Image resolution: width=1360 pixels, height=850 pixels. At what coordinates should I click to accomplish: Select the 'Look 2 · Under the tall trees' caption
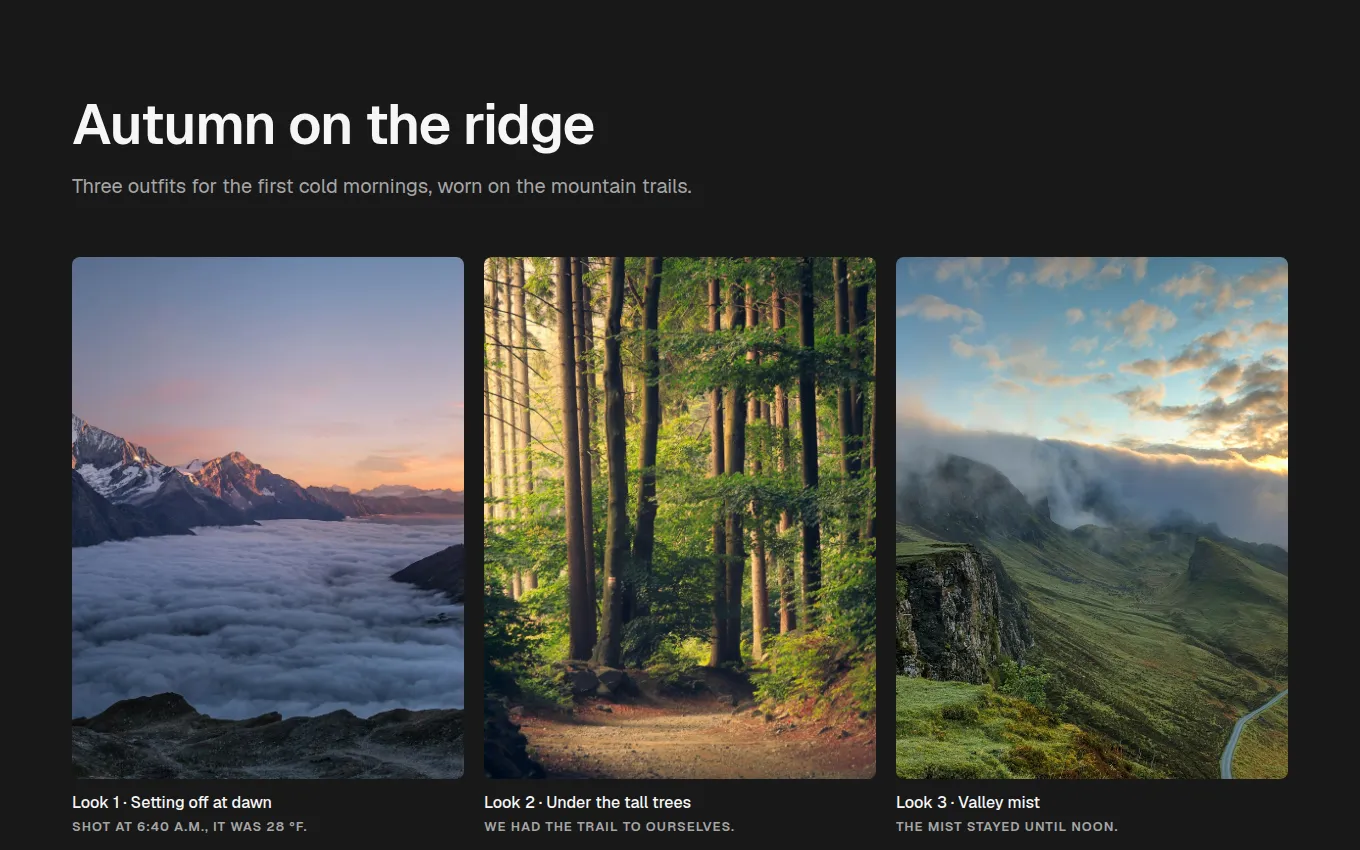point(587,802)
